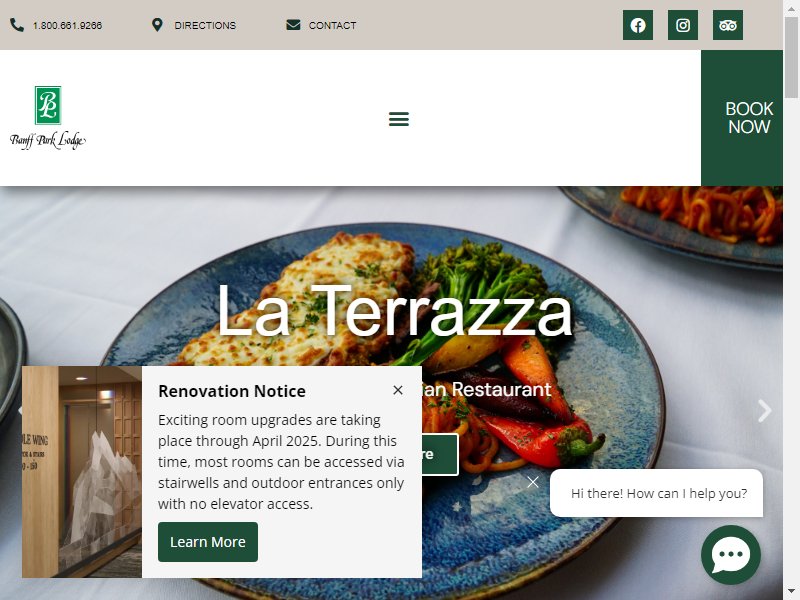This screenshot has width=800, height=600.
Task: Click the renovation notice hallway image
Action: [82, 472]
